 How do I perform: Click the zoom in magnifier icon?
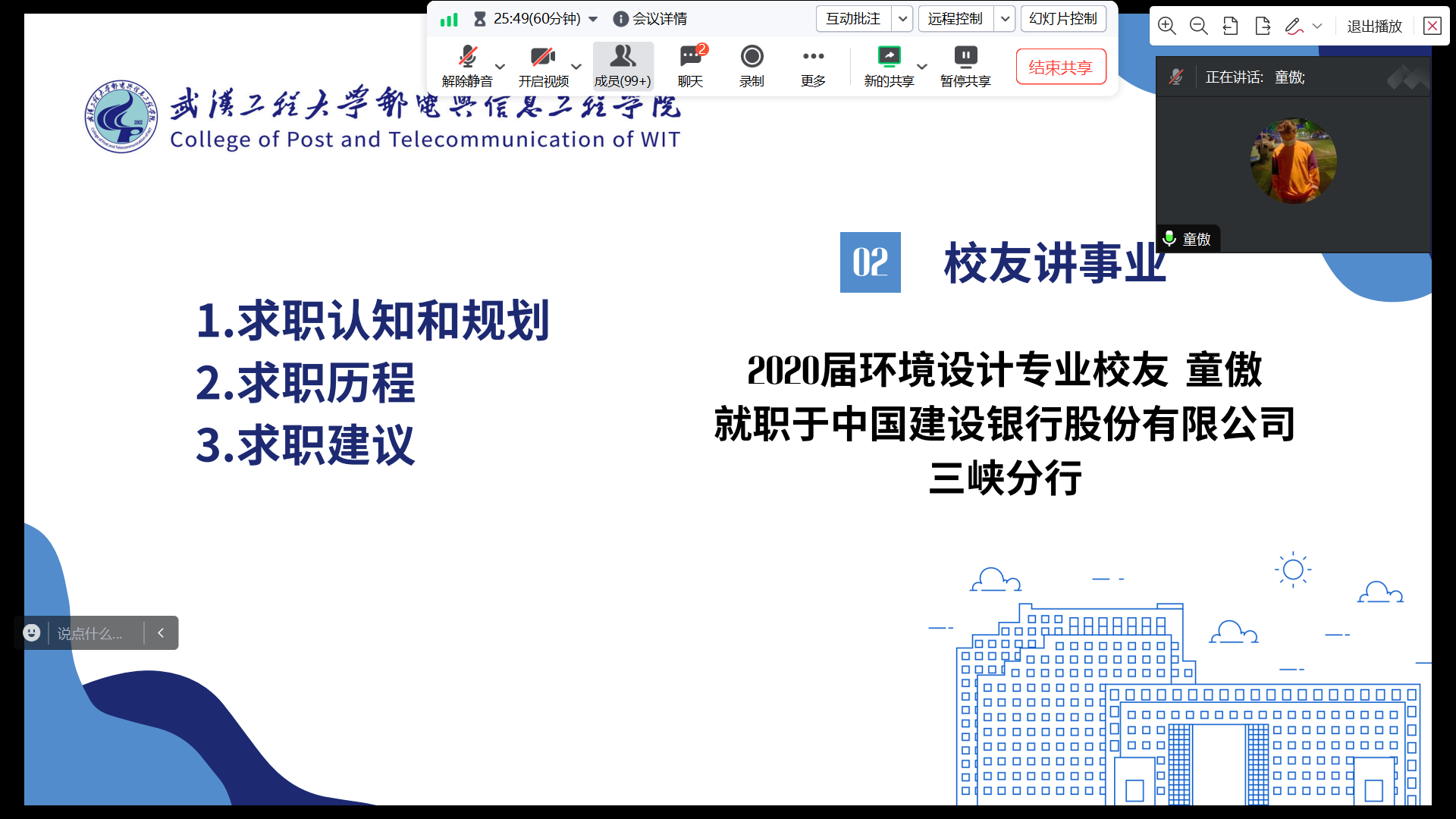pyautogui.click(x=1166, y=26)
